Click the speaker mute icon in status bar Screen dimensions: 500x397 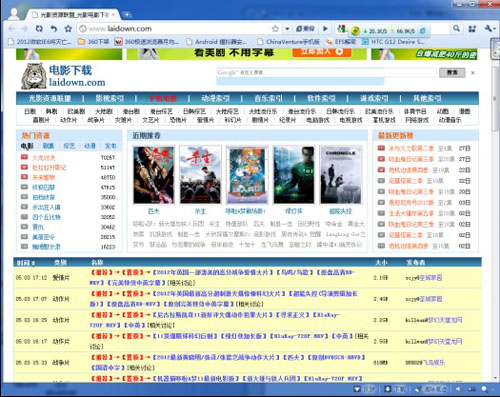point(458,389)
